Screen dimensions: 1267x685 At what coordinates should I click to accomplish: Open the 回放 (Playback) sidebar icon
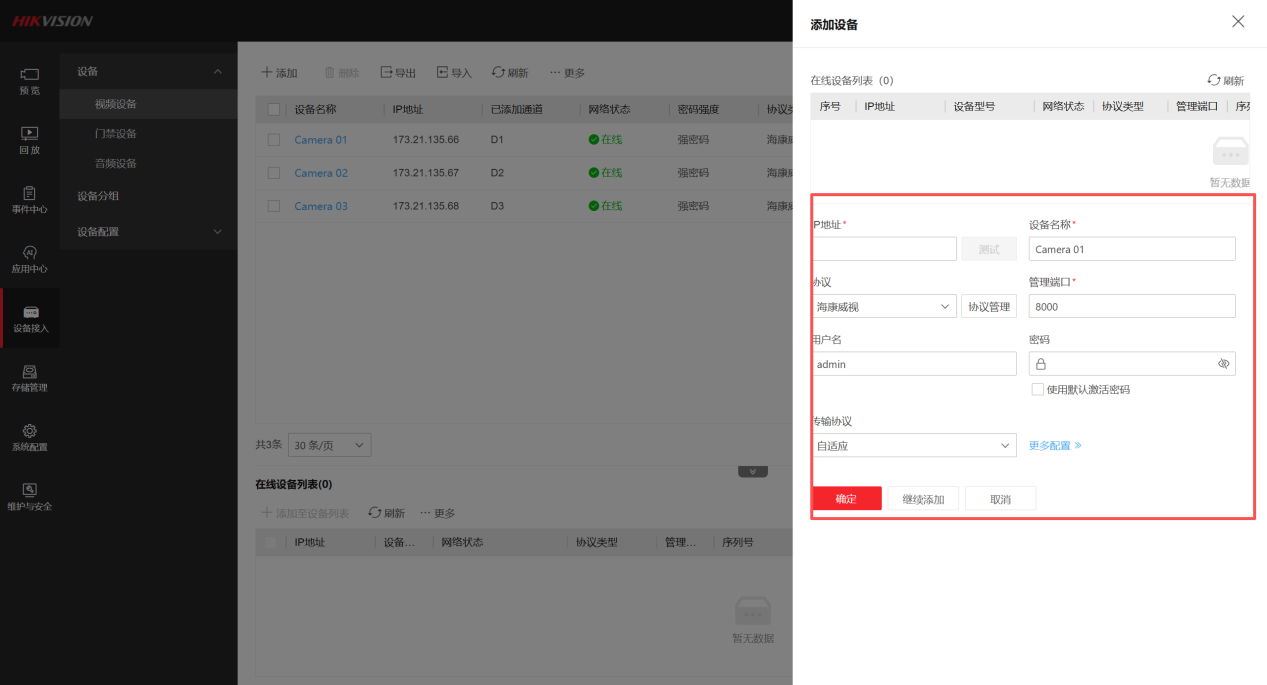(x=29, y=134)
